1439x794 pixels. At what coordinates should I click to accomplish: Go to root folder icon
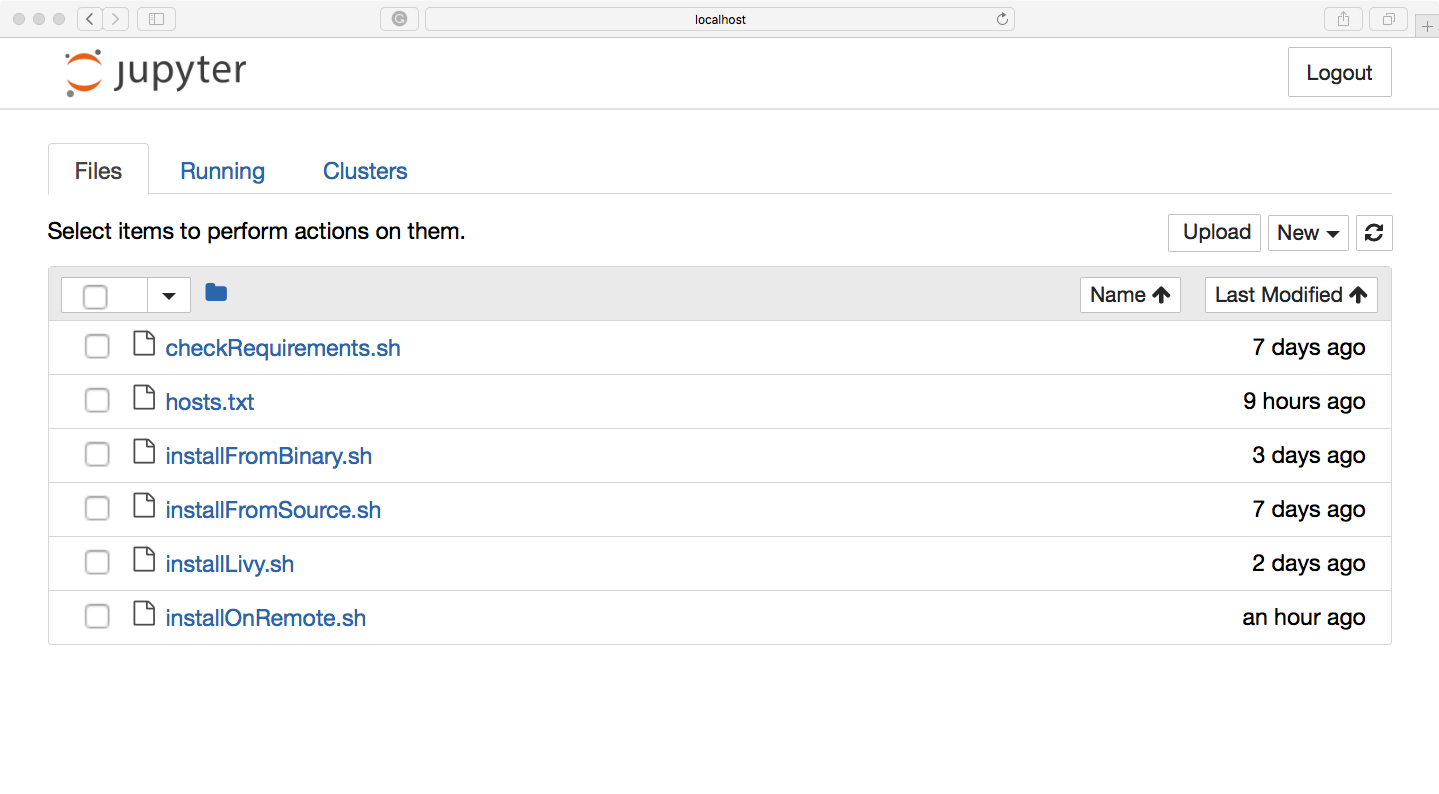coord(216,293)
